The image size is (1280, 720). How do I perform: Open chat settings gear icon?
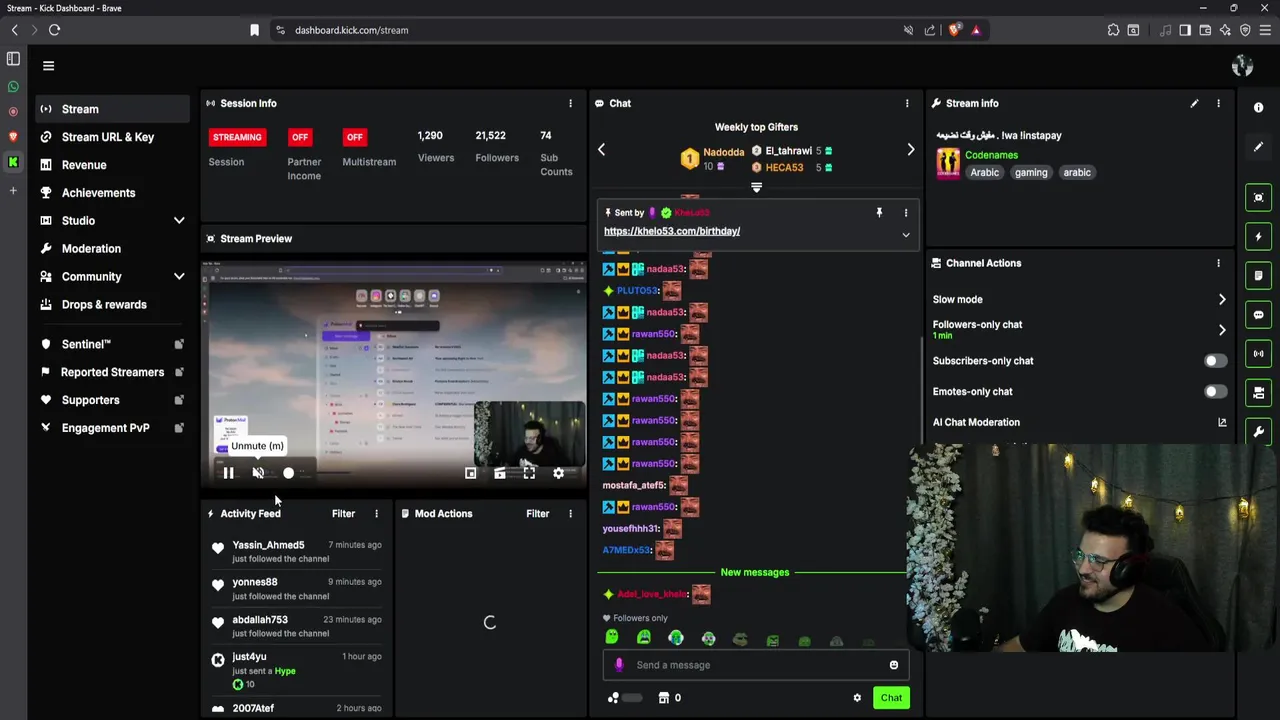pos(857,698)
